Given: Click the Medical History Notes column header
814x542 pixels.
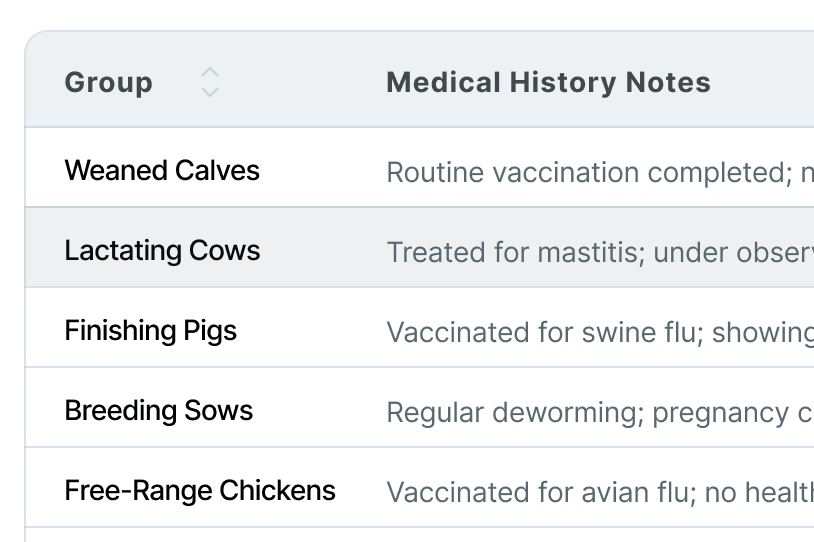Looking at the screenshot, I should (548, 83).
